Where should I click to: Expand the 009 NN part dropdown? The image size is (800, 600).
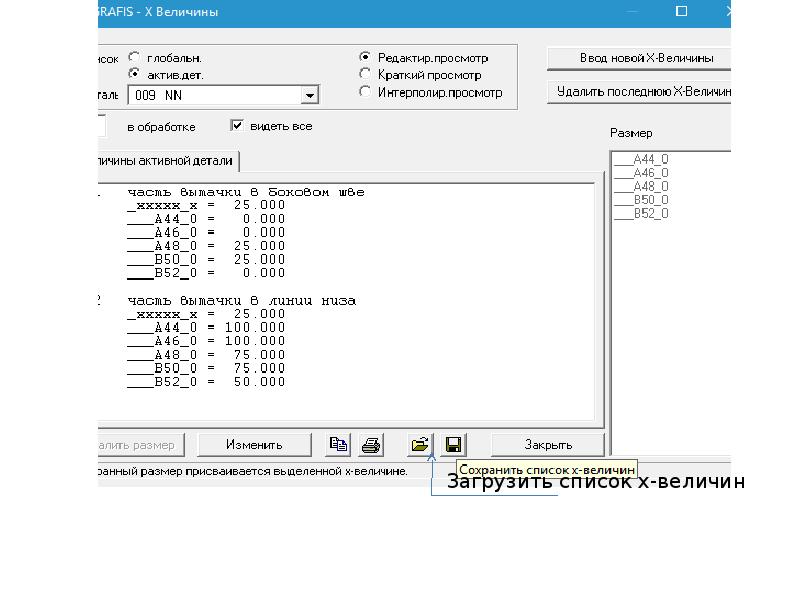[309, 95]
